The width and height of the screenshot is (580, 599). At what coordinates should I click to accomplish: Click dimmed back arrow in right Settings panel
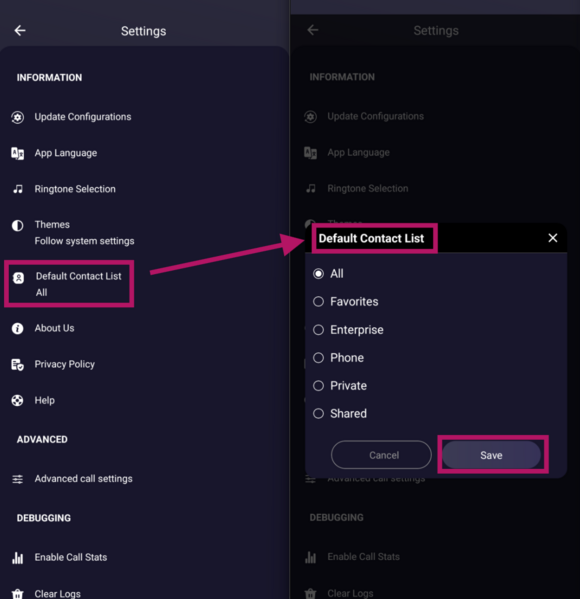(313, 30)
